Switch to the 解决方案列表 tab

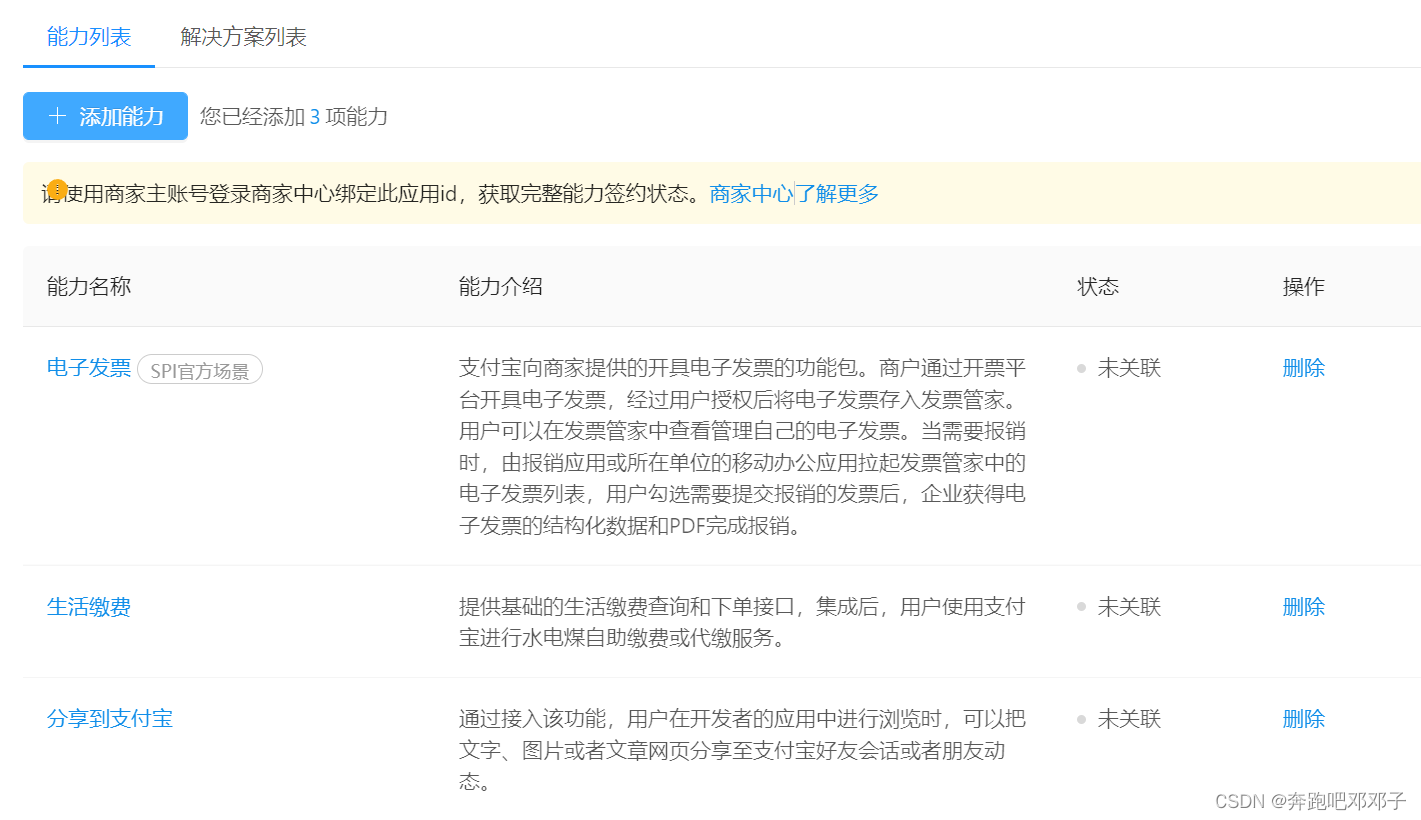(241, 37)
